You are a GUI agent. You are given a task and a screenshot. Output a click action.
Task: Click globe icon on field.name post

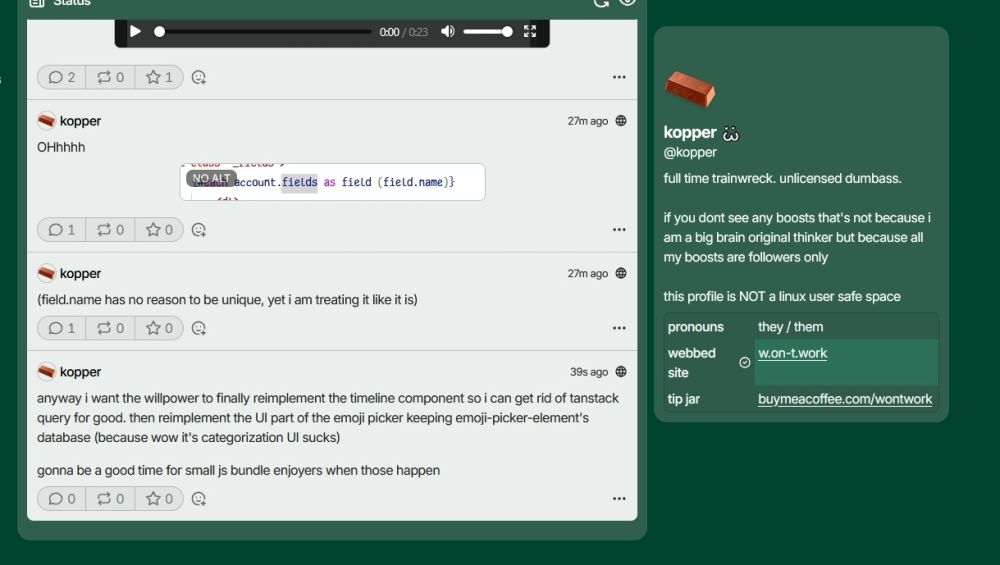pyautogui.click(x=621, y=273)
